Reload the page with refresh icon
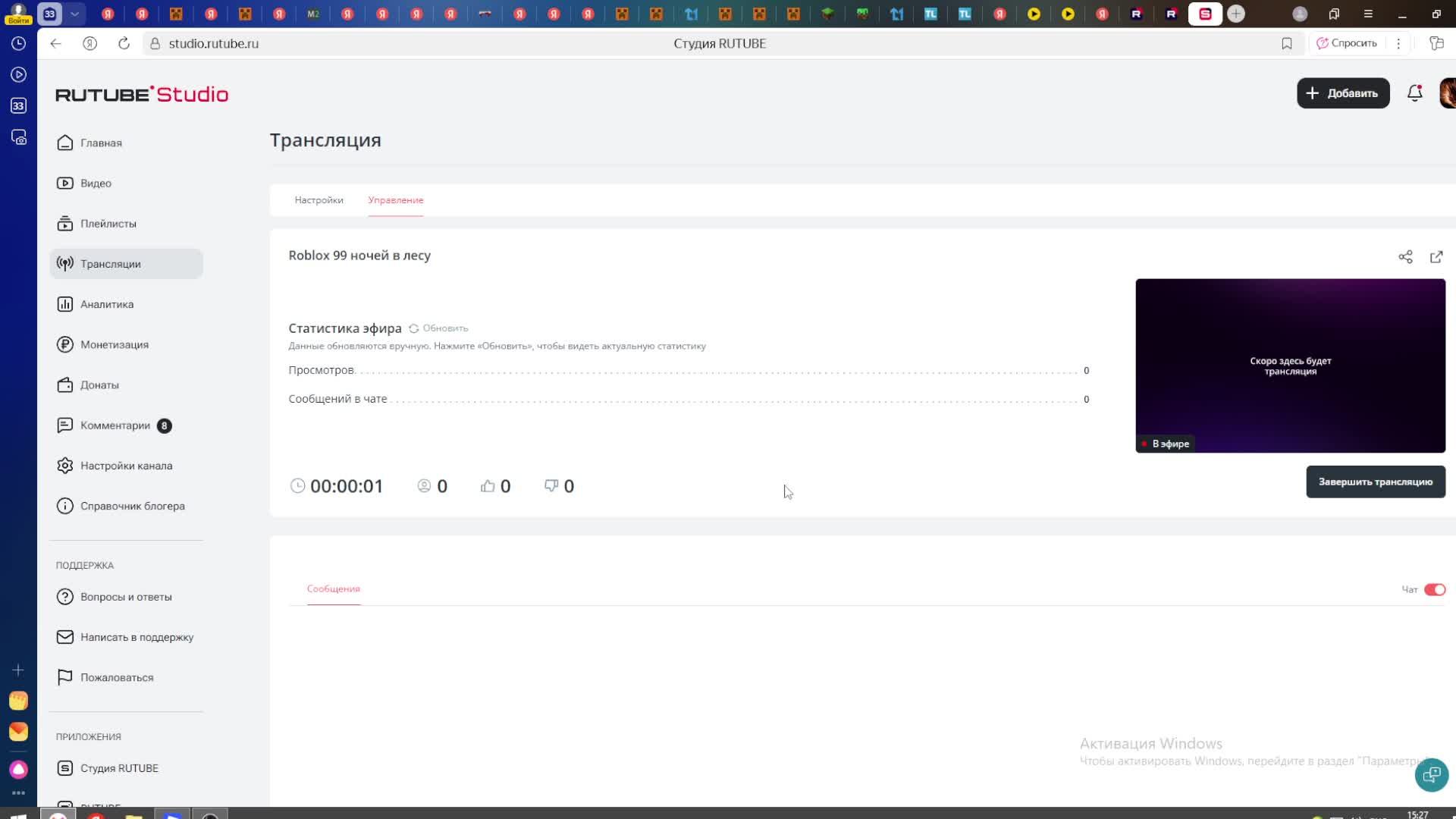 coord(124,43)
